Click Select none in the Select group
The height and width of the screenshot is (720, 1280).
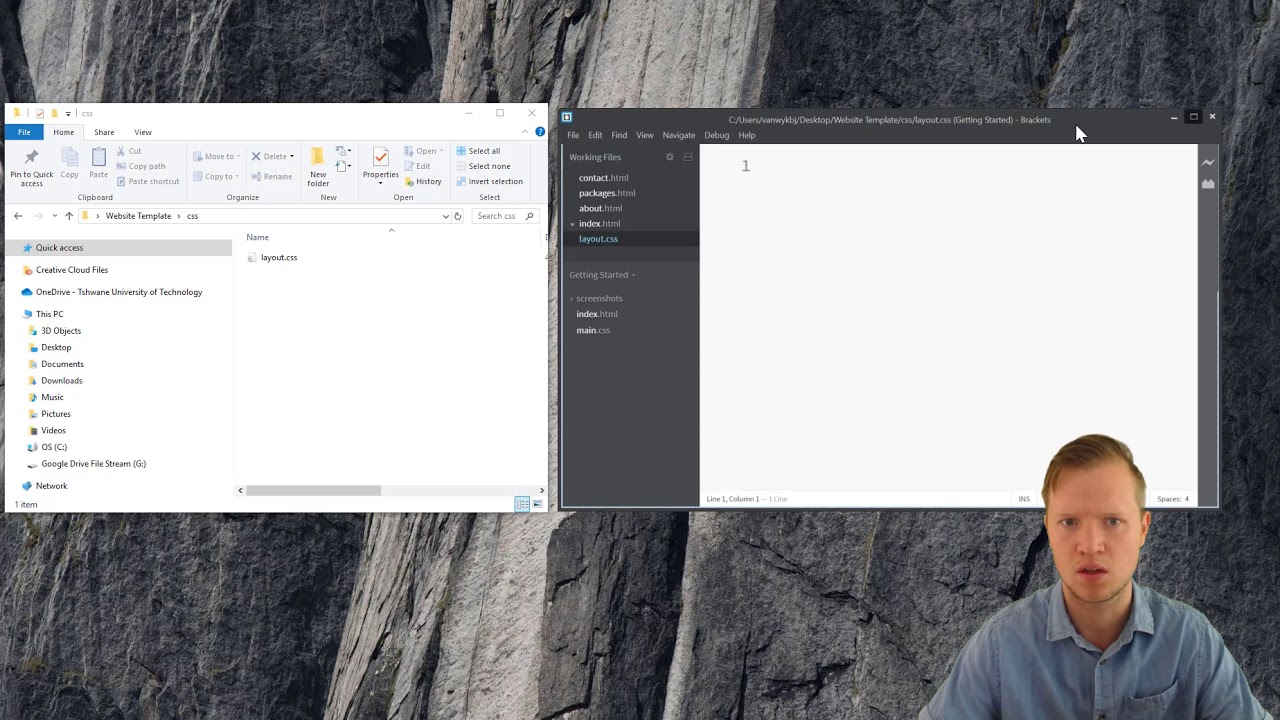coord(483,166)
